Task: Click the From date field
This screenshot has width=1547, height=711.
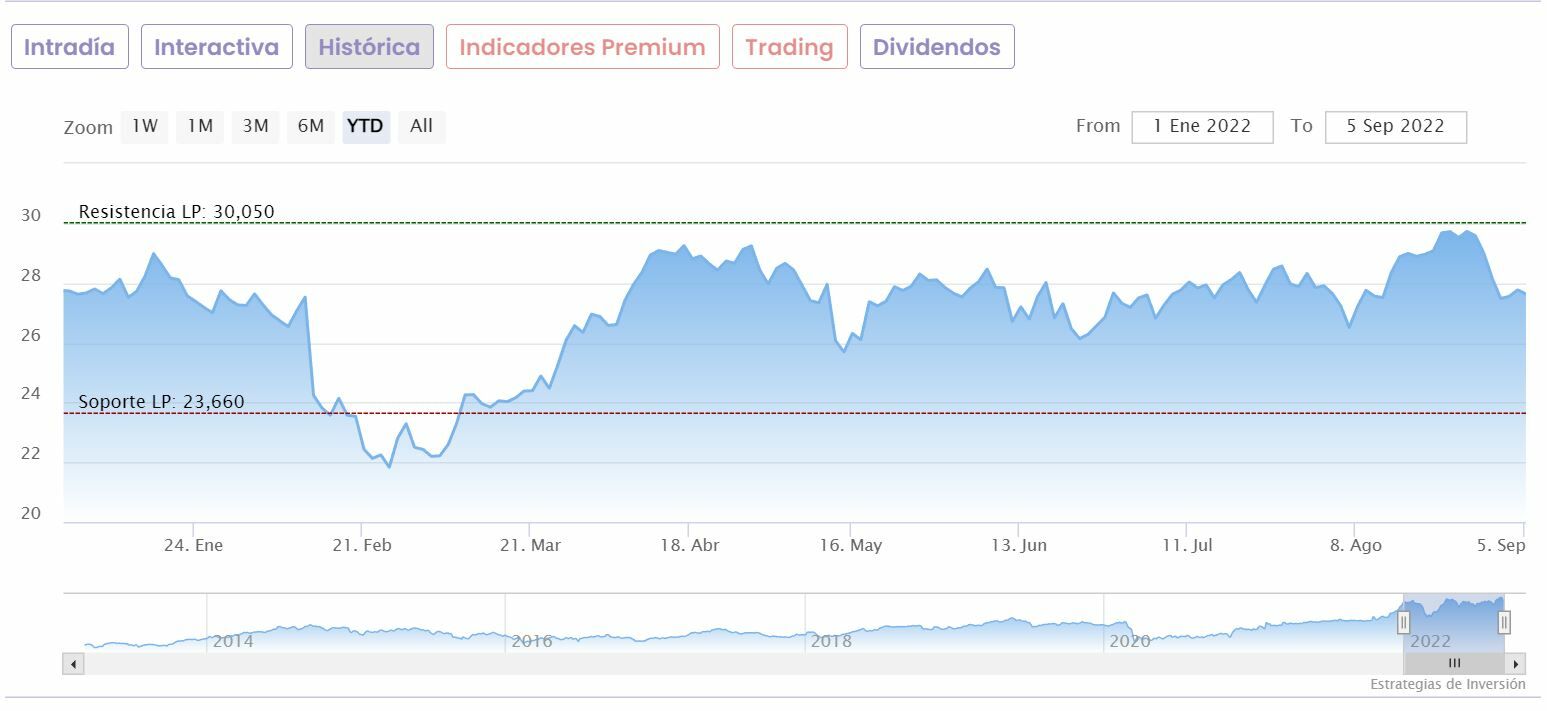Action: click(x=1202, y=127)
